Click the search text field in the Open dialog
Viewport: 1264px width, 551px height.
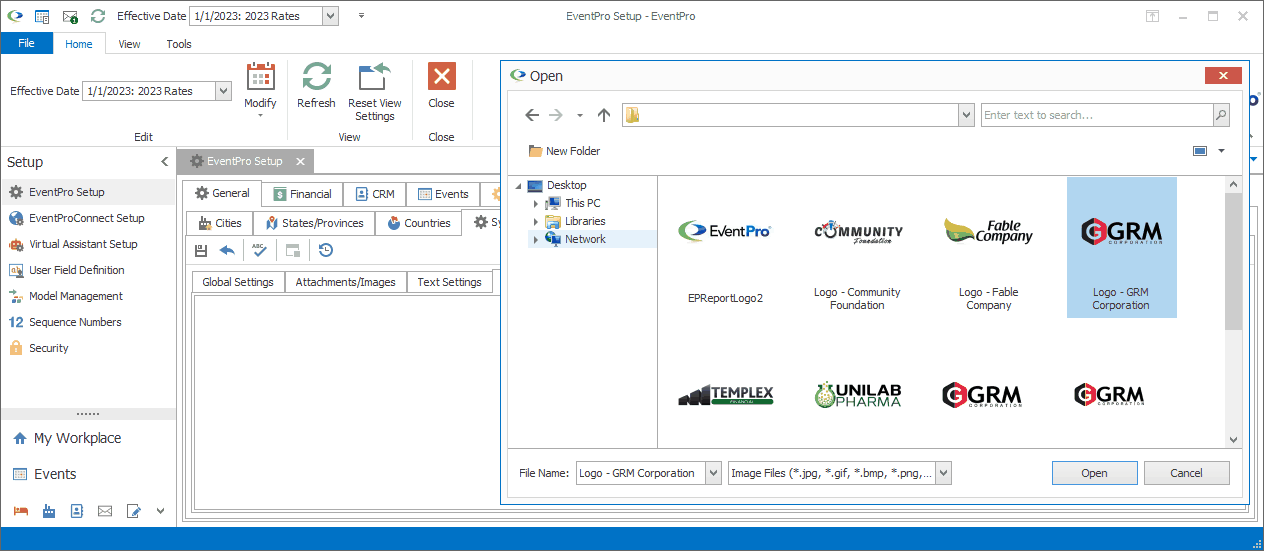1096,115
